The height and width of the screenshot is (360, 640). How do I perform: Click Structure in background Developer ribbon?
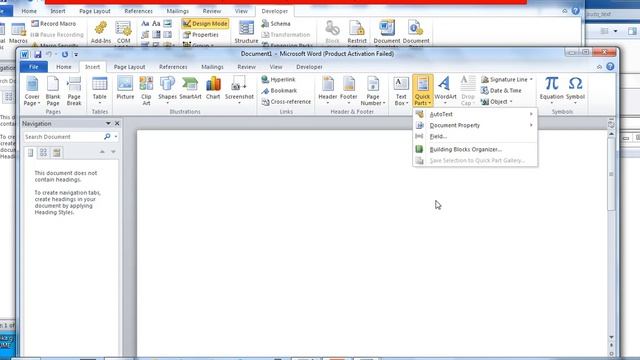(246, 33)
